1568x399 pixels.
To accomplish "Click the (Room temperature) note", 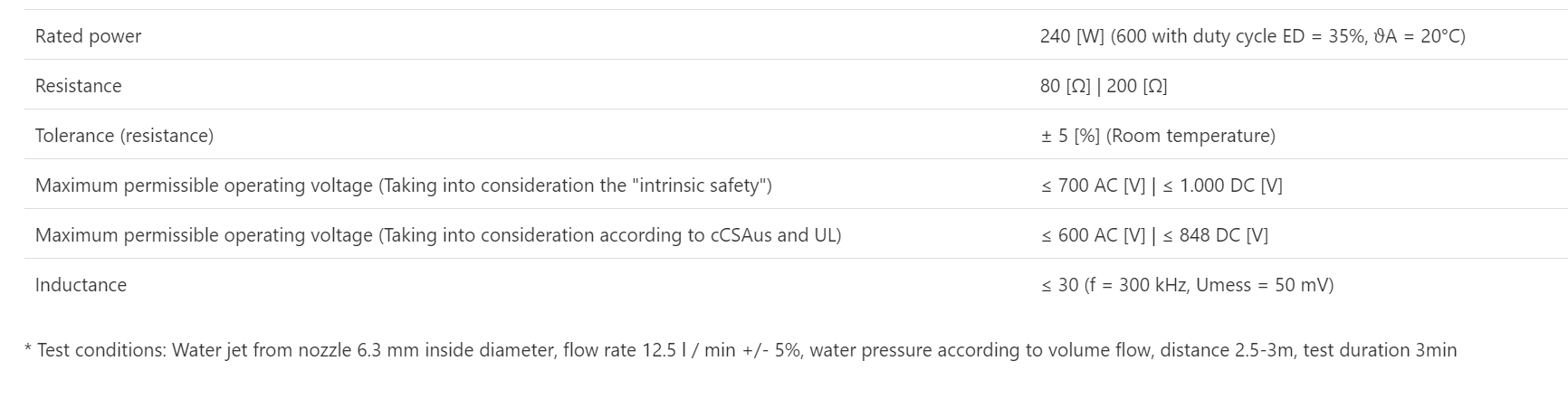I will 1190,136.
